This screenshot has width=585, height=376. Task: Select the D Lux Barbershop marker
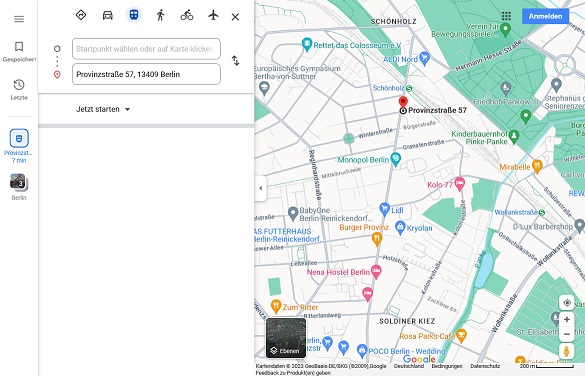coord(579,226)
